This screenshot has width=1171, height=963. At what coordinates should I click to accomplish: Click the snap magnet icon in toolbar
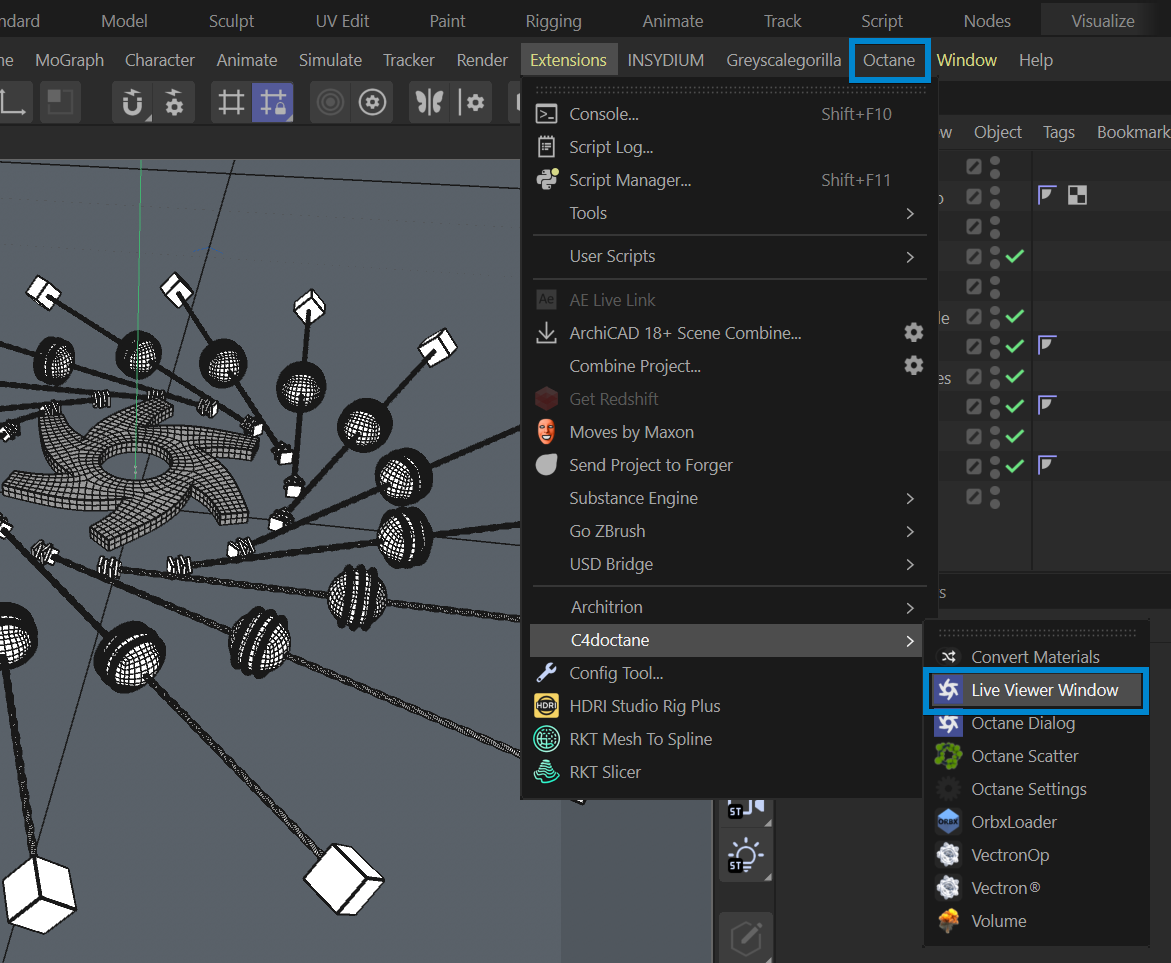pyautogui.click(x=132, y=102)
